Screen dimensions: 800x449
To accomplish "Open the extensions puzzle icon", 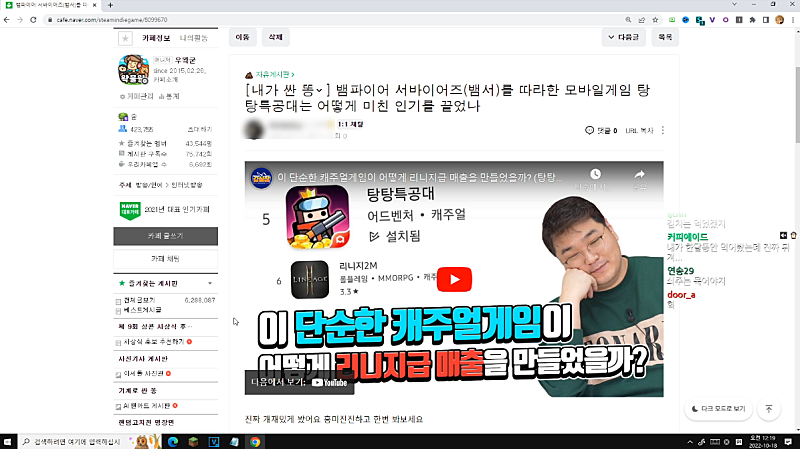I will (752, 20).
